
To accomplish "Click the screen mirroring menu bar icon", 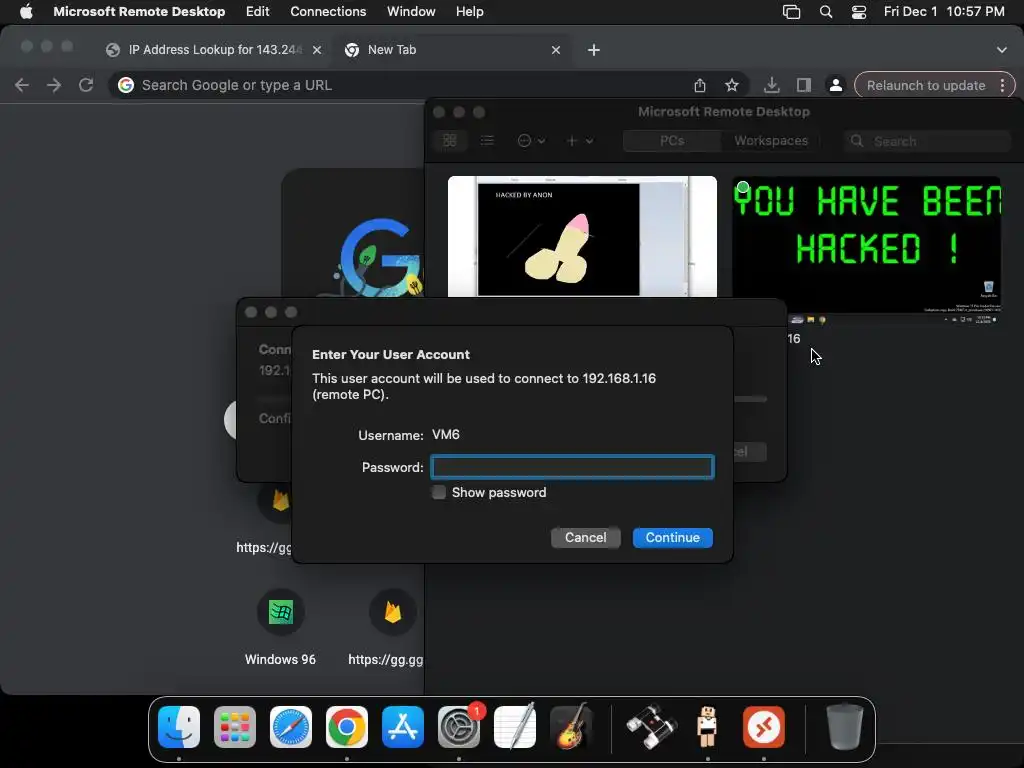I will 792,12.
